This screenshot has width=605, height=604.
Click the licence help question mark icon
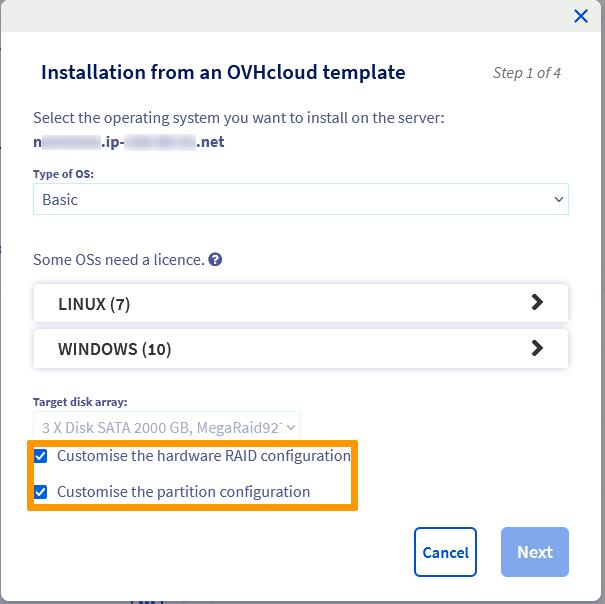pos(215,260)
